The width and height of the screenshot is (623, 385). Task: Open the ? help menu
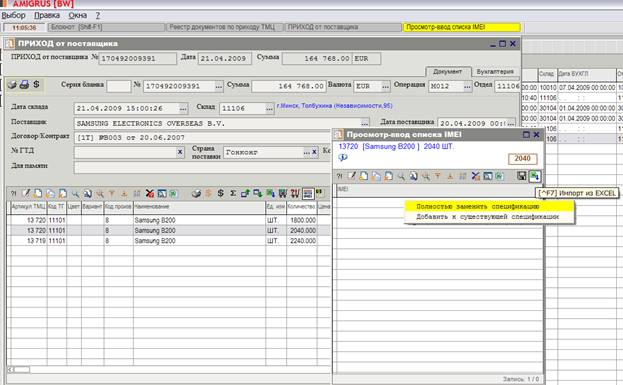tap(98, 15)
